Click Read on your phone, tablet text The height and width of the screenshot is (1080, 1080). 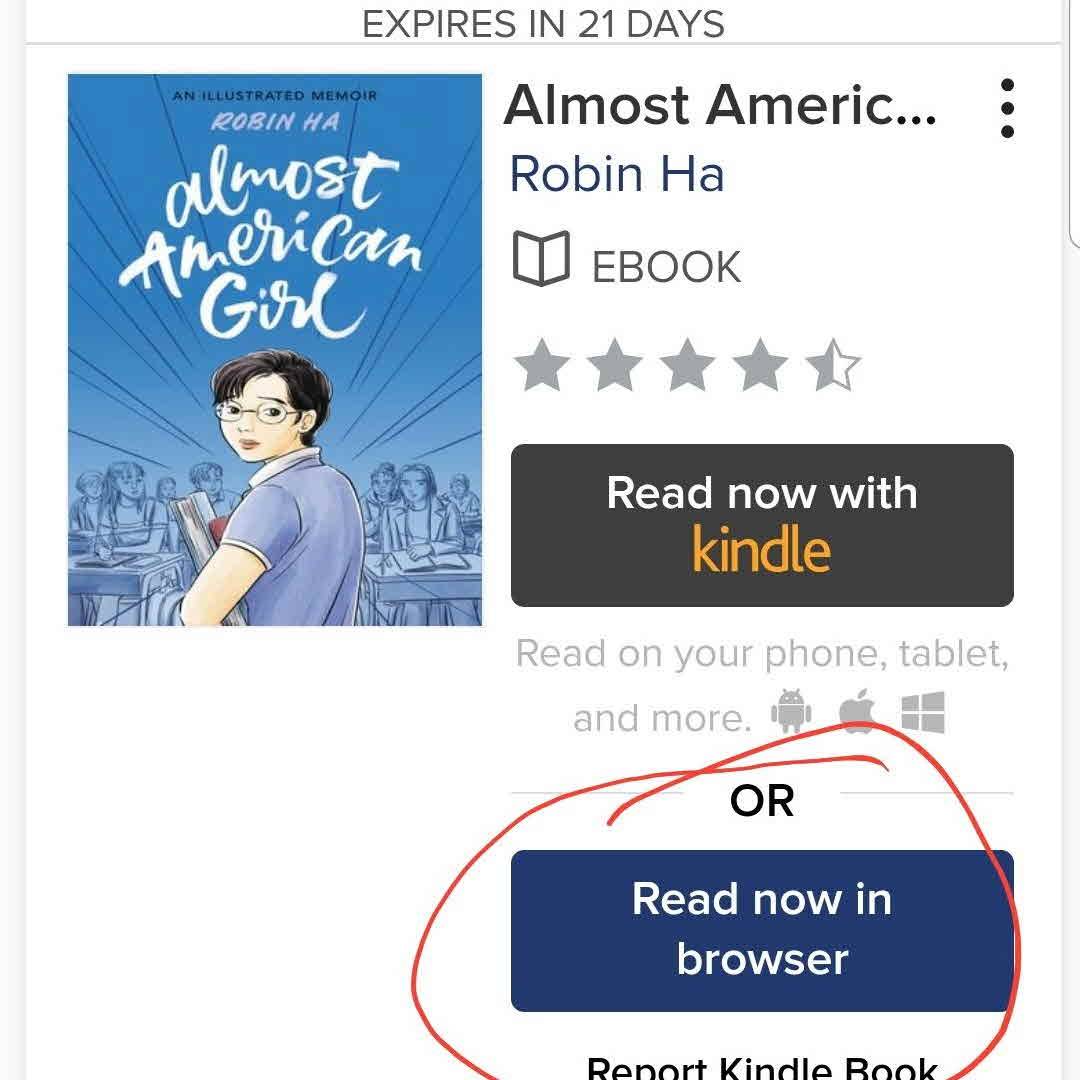coord(762,653)
